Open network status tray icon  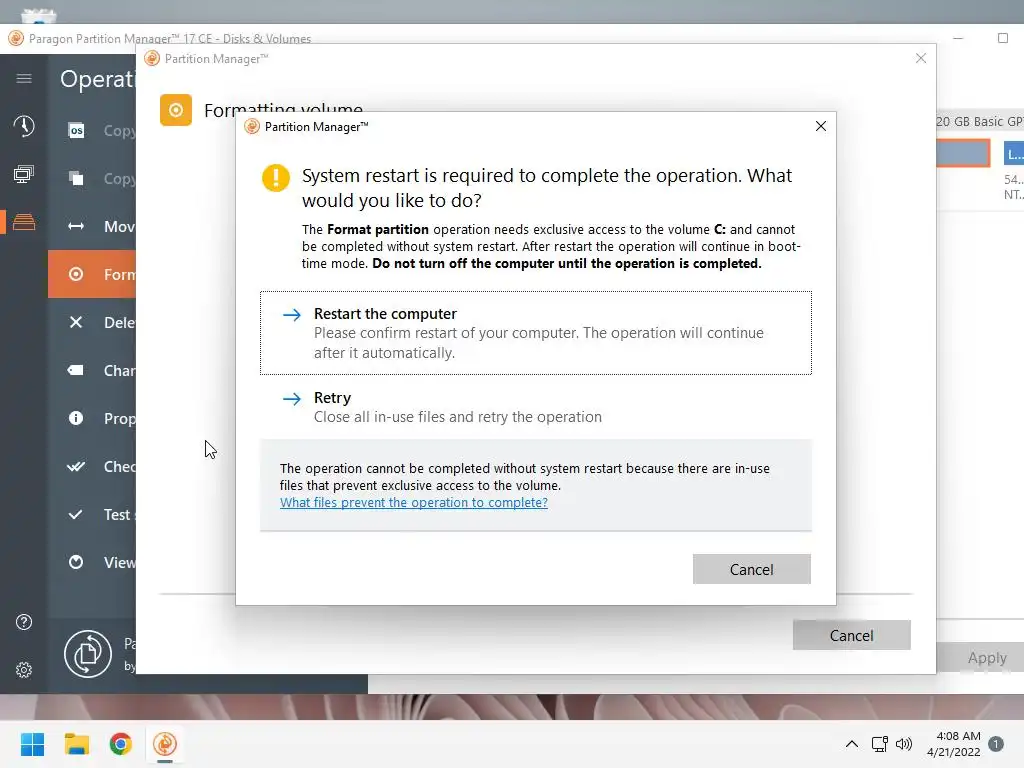click(x=880, y=744)
